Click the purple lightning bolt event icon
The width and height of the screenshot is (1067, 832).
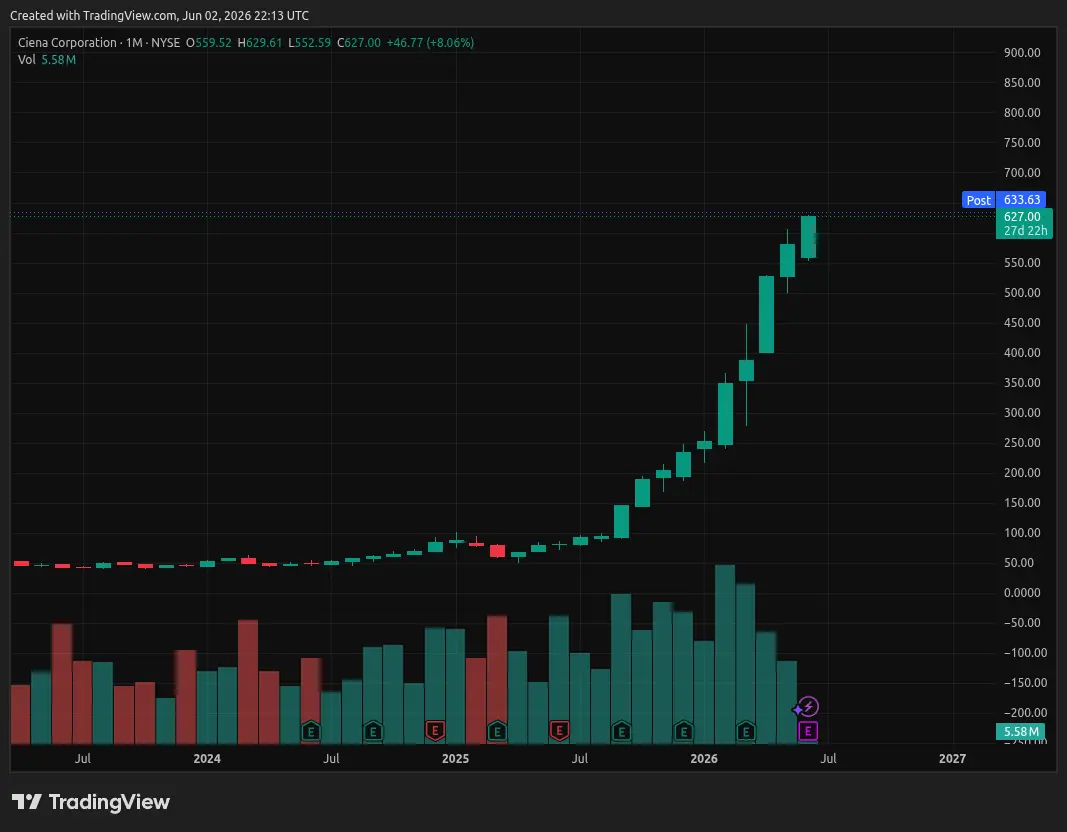(807, 707)
